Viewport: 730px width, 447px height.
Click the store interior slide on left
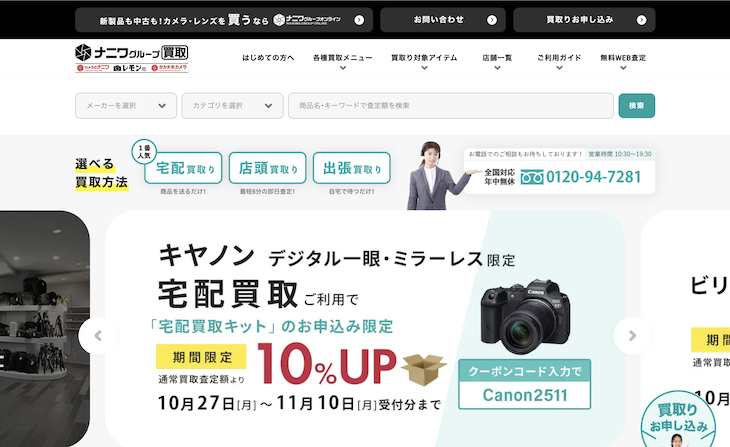(45, 329)
